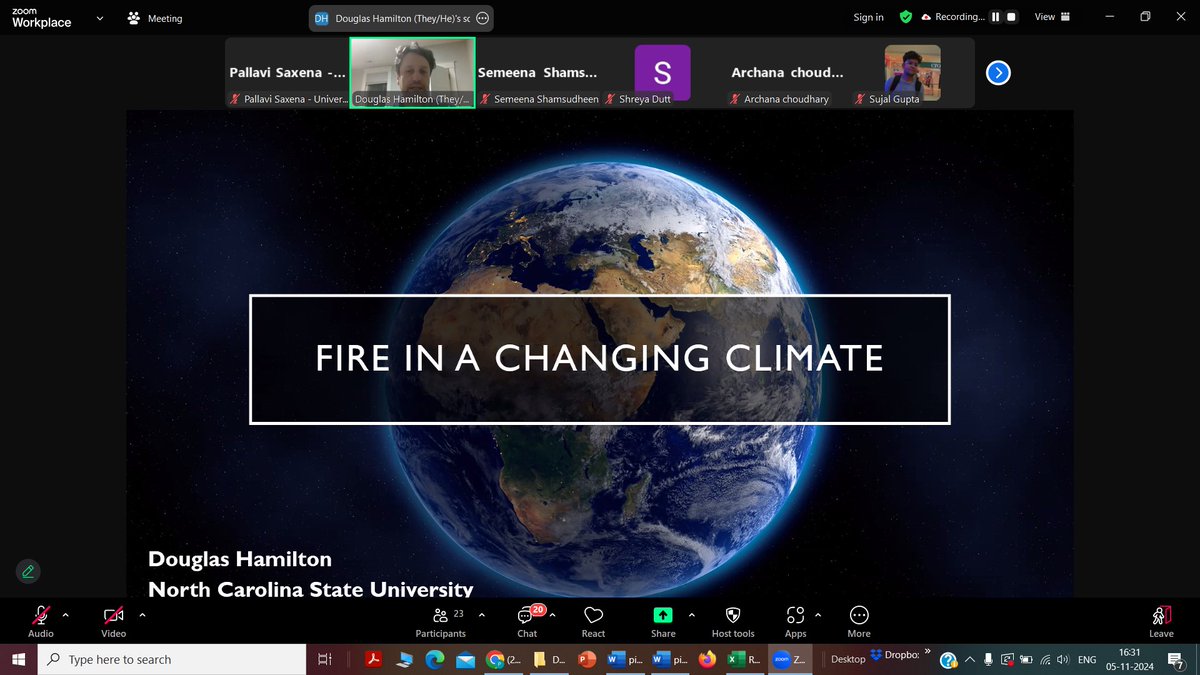Click the React heart icon
Image resolution: width=1200 pixels, height=675 pixels.
593,615
